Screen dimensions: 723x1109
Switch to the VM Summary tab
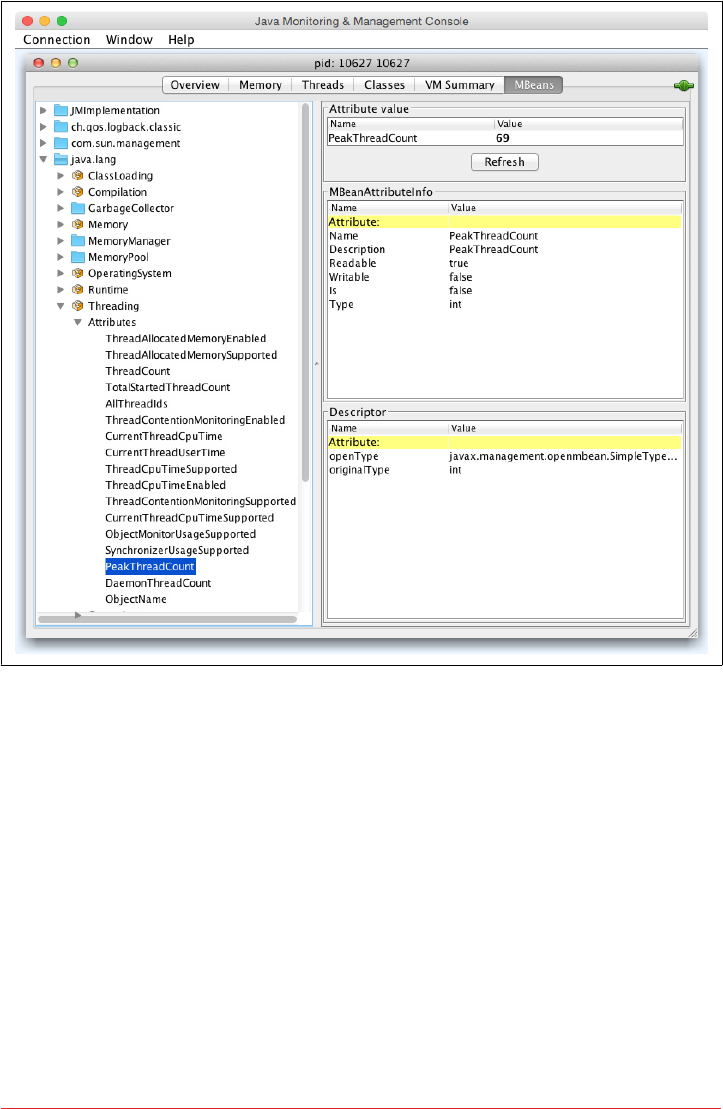point(459,85)
